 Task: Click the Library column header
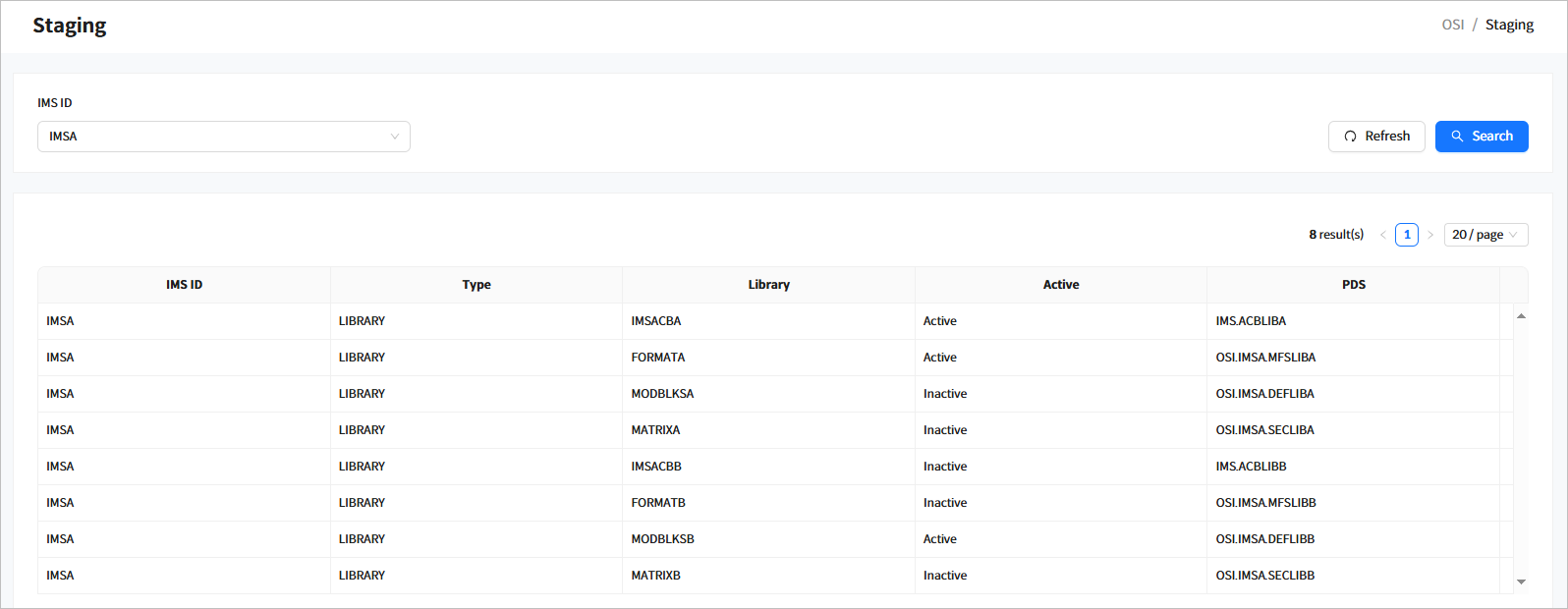click(x=768, y=285)
